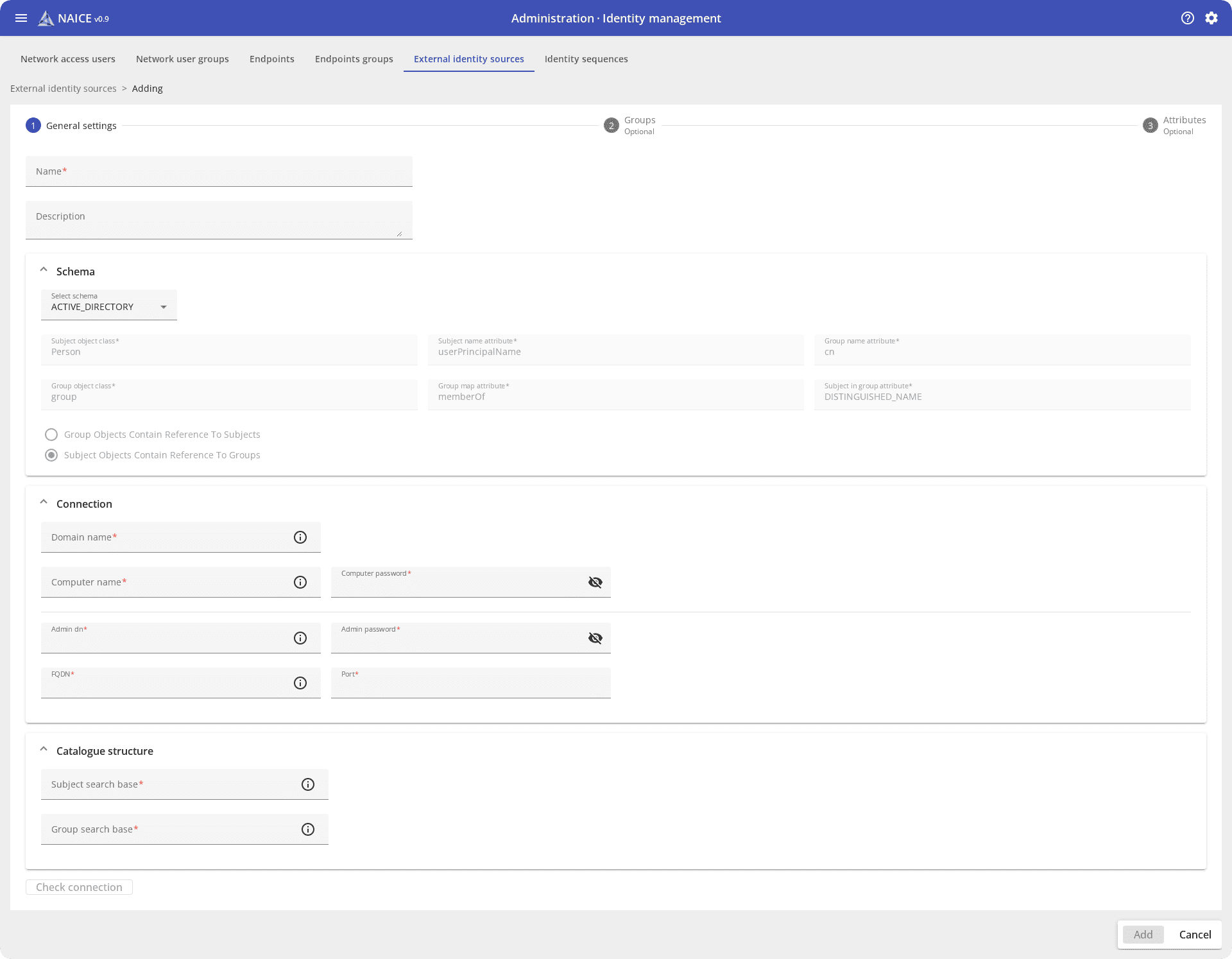Click info icon in FQDN field
1232x959 pixels.
[300, 683]
